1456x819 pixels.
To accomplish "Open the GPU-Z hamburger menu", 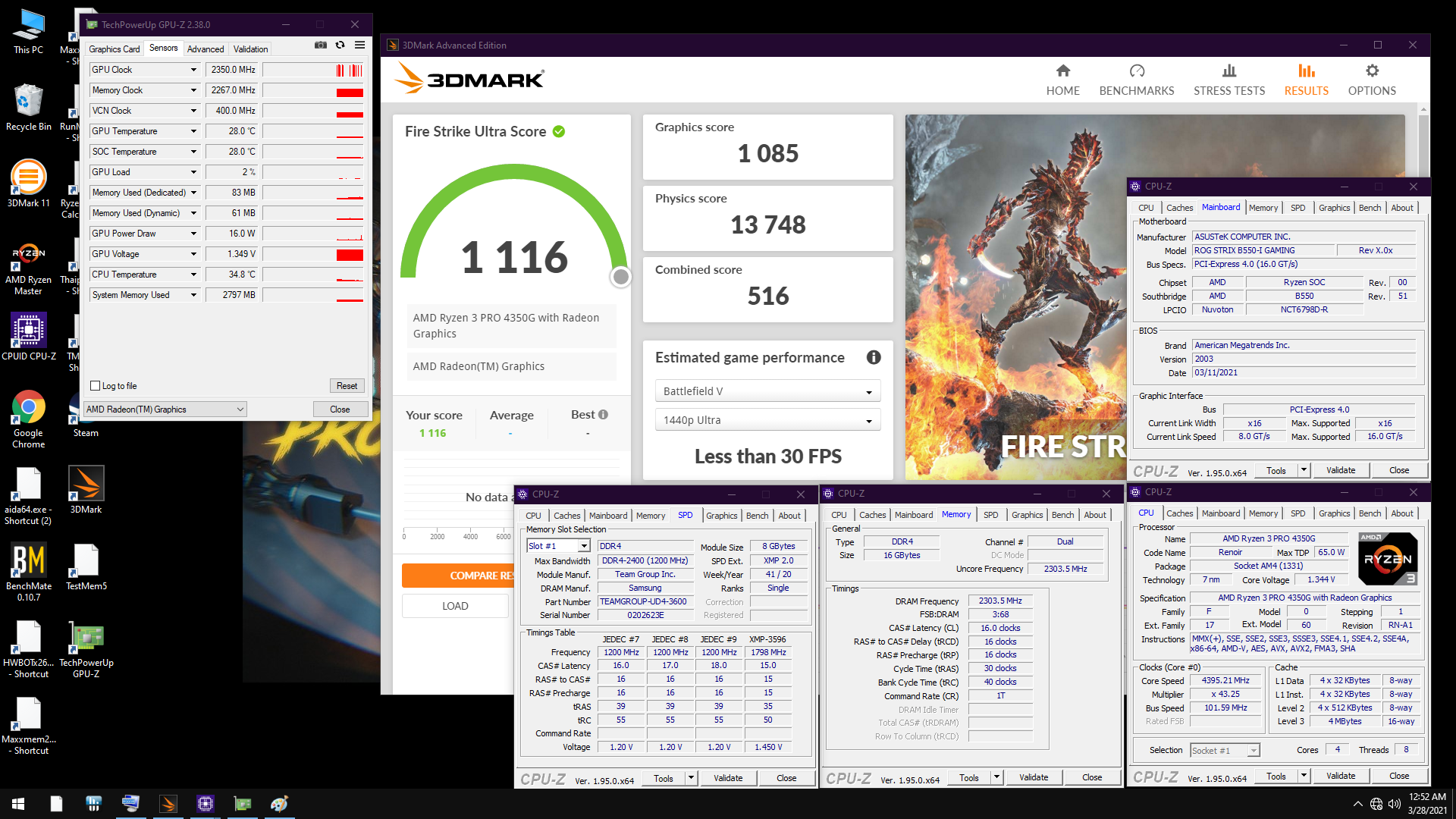I will (360, 45).
